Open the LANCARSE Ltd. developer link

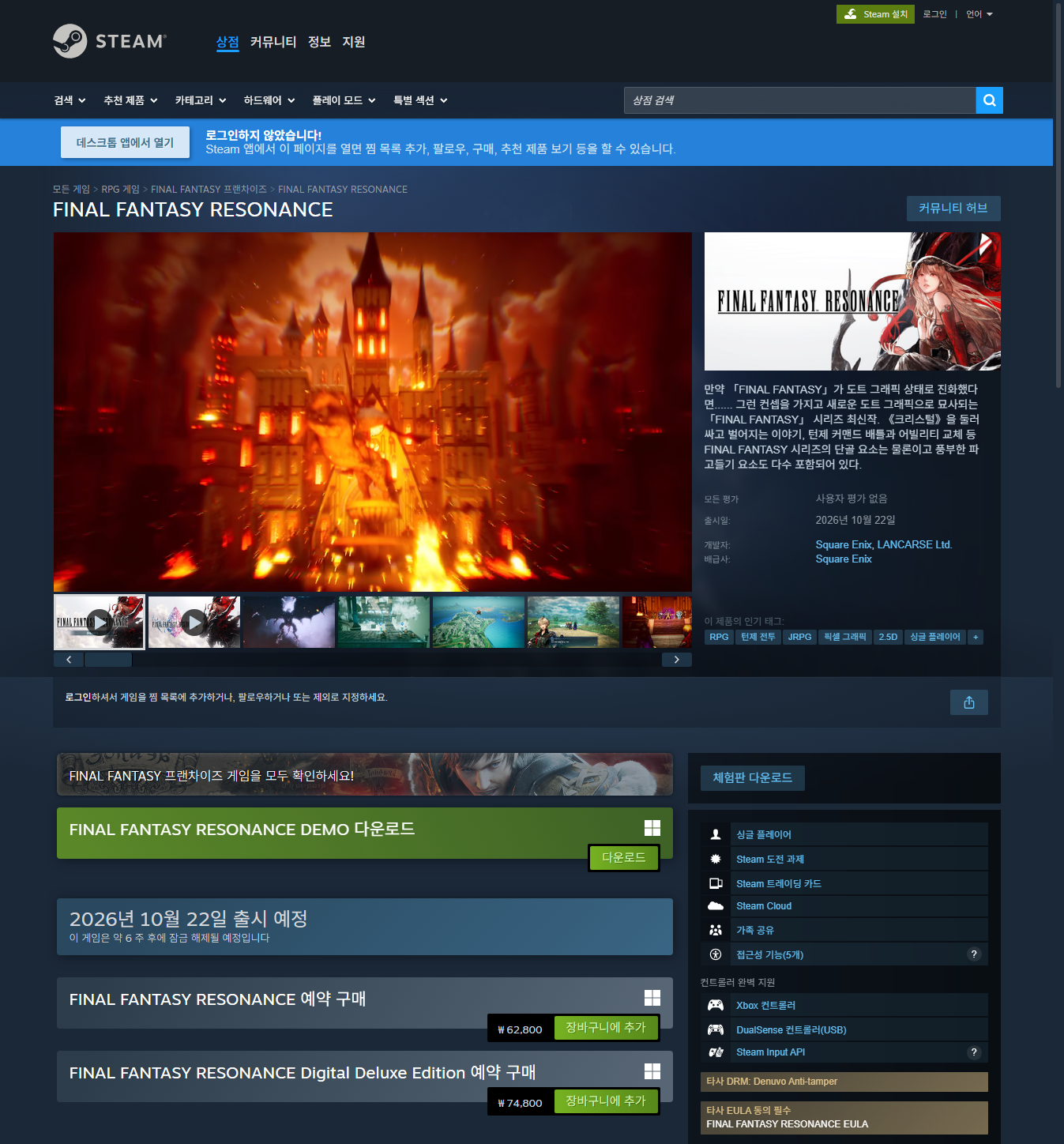click(915, 544)
